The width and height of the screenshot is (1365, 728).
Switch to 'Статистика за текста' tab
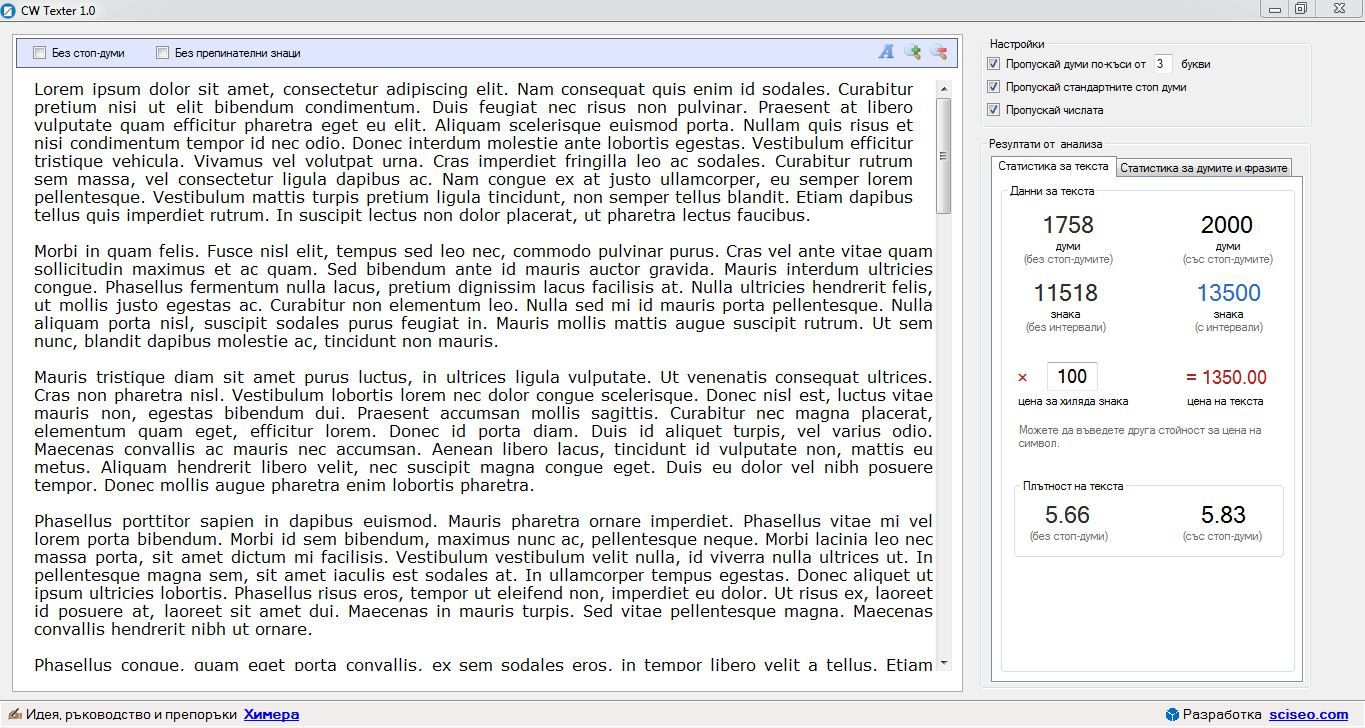(x=1053, y=166)
